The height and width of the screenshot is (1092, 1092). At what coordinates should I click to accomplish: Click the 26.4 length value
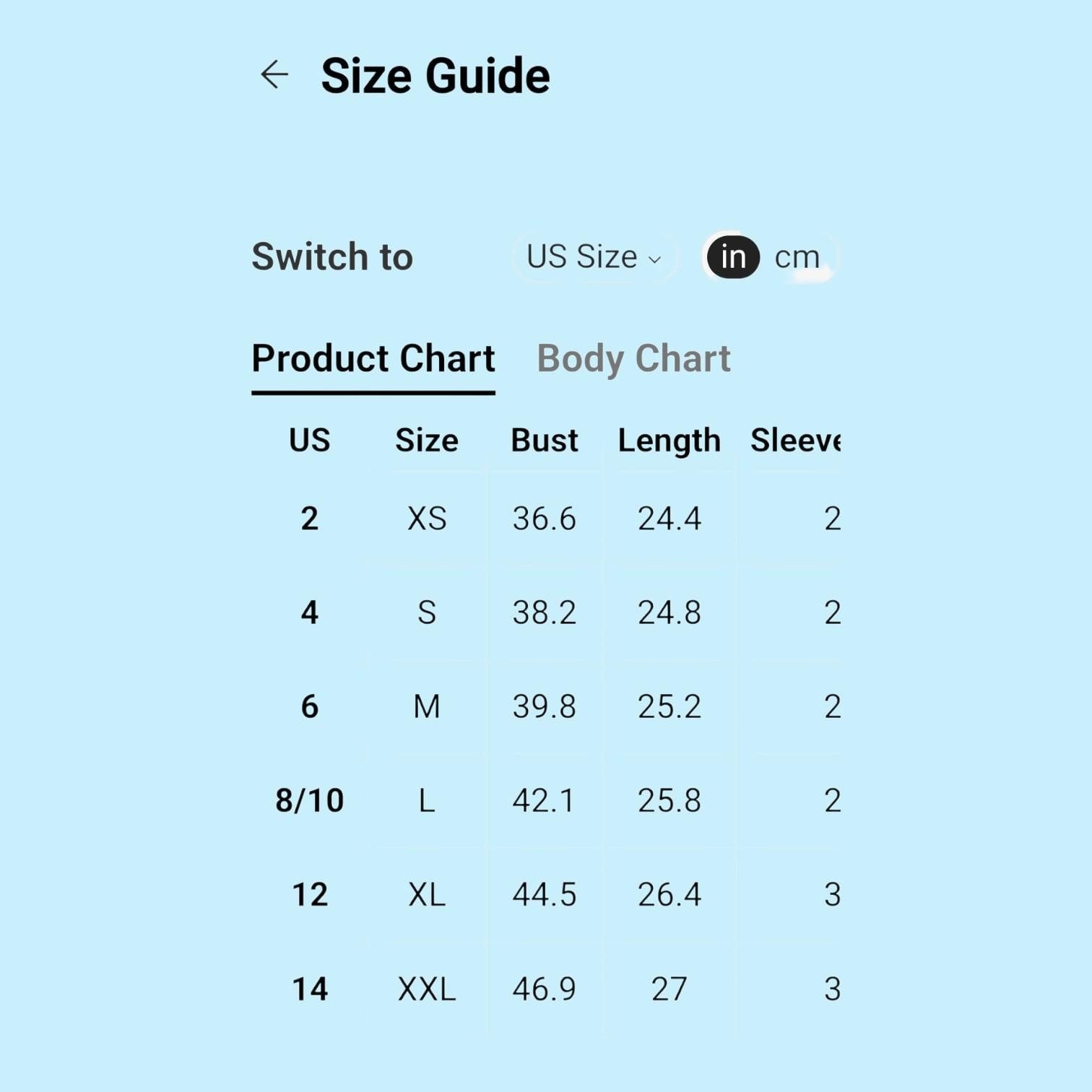coord(669,895)
